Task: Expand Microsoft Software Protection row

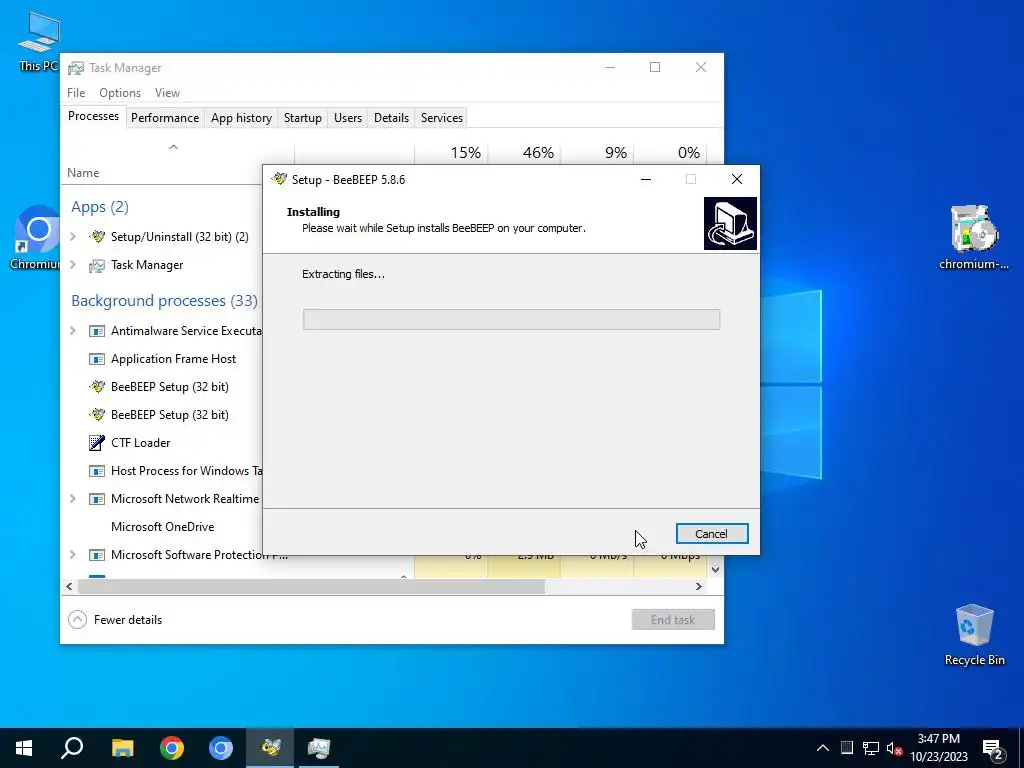Action: coord(72,554)
